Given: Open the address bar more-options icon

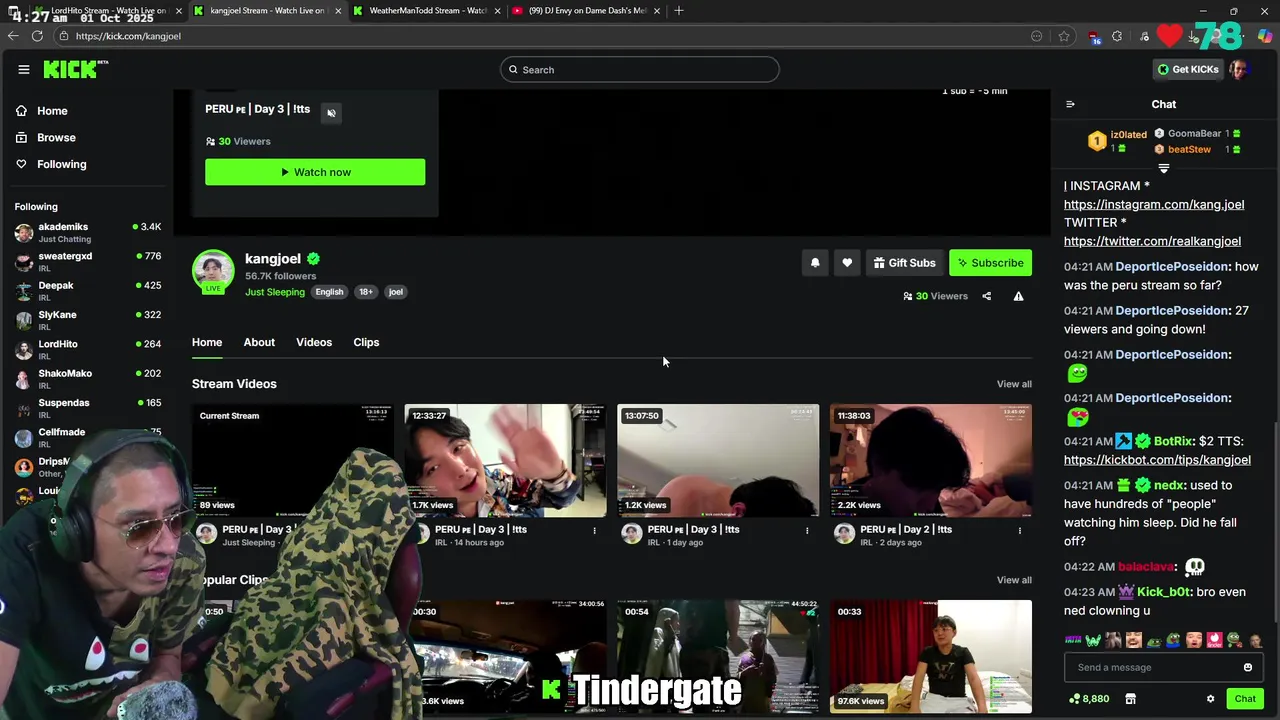Looking at the screenshot, I should [1037, 36].
